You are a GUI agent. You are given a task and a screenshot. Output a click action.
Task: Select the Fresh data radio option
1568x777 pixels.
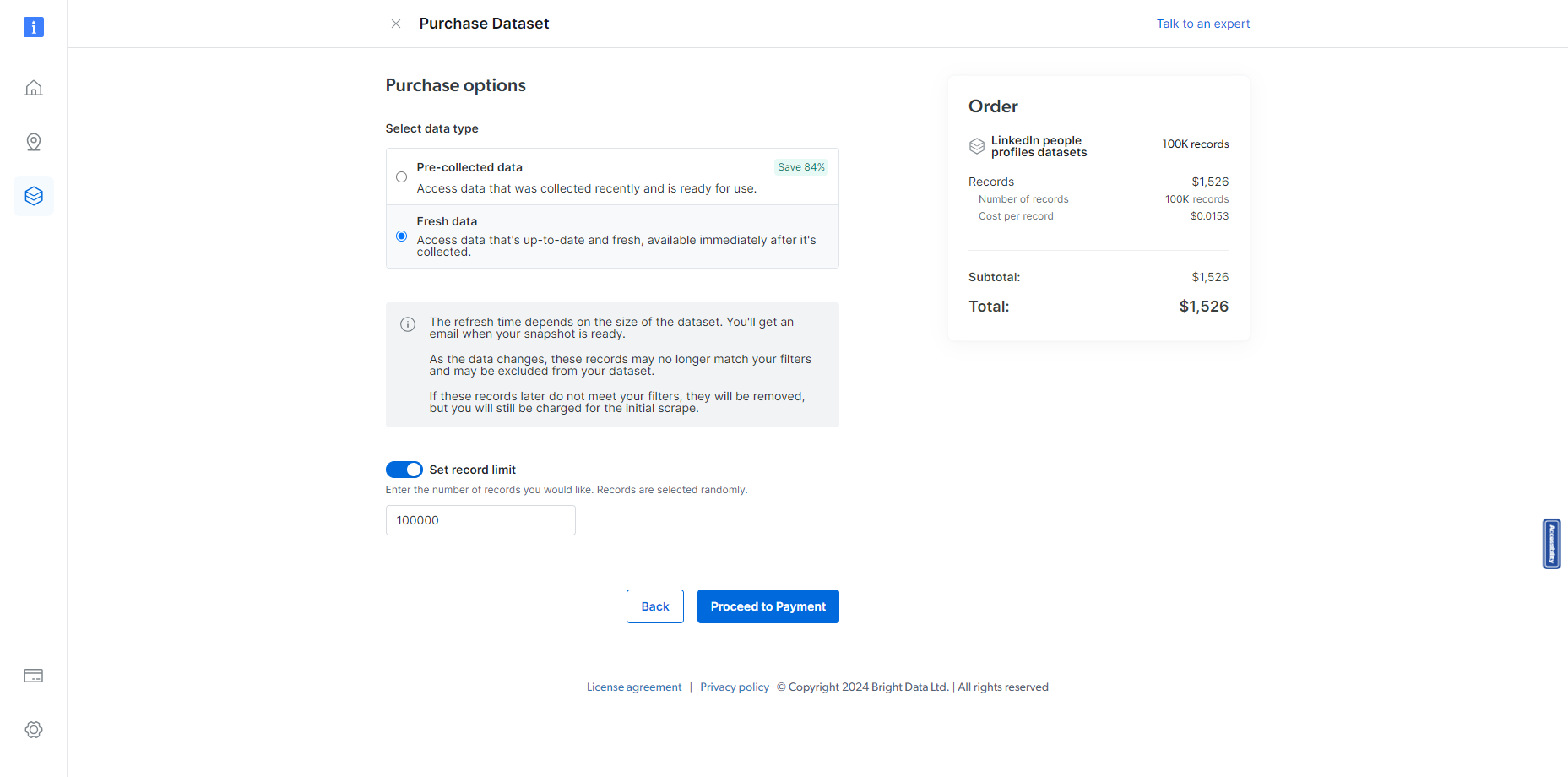pos(402,236)
